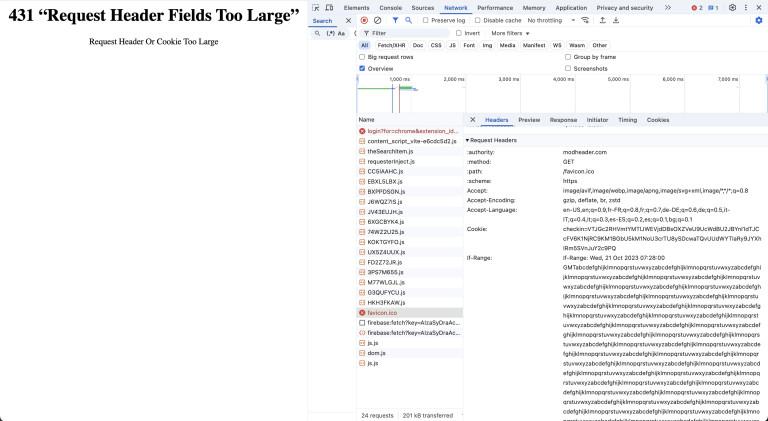The height and width of the screenshot is (421, 768).
Task: Enable Group by frame checkbox
Action: click(568, 57)
